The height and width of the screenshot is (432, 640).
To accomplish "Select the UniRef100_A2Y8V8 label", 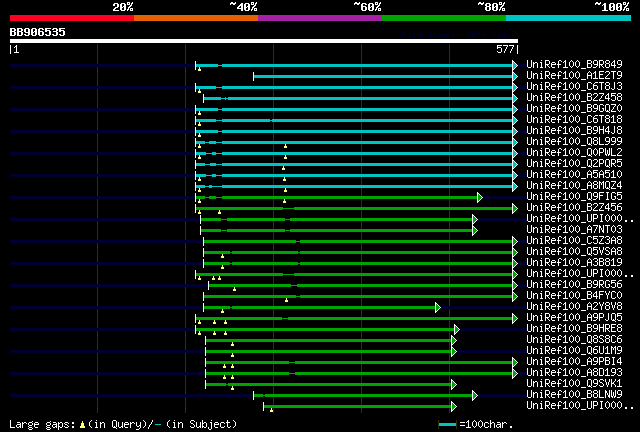I will [574, 307].
